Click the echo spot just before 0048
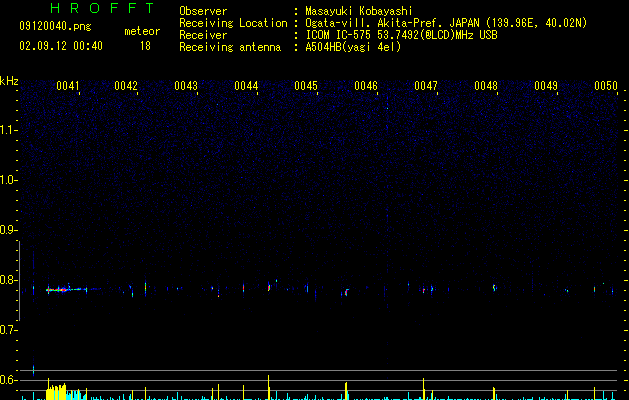This screenshot has width=629, height=400. (x=495, y=287)
